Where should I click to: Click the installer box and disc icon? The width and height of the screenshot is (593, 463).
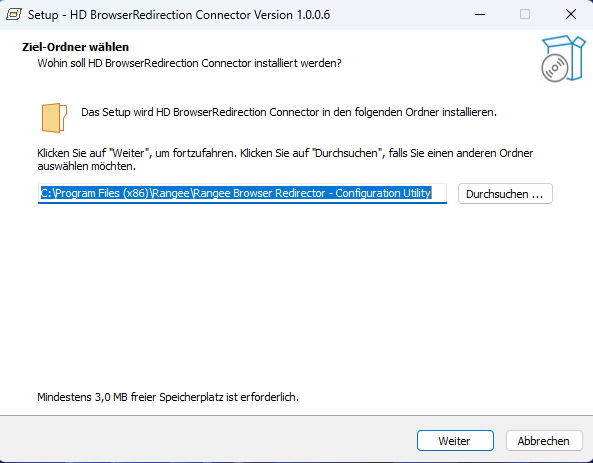(x=563, y=58)
